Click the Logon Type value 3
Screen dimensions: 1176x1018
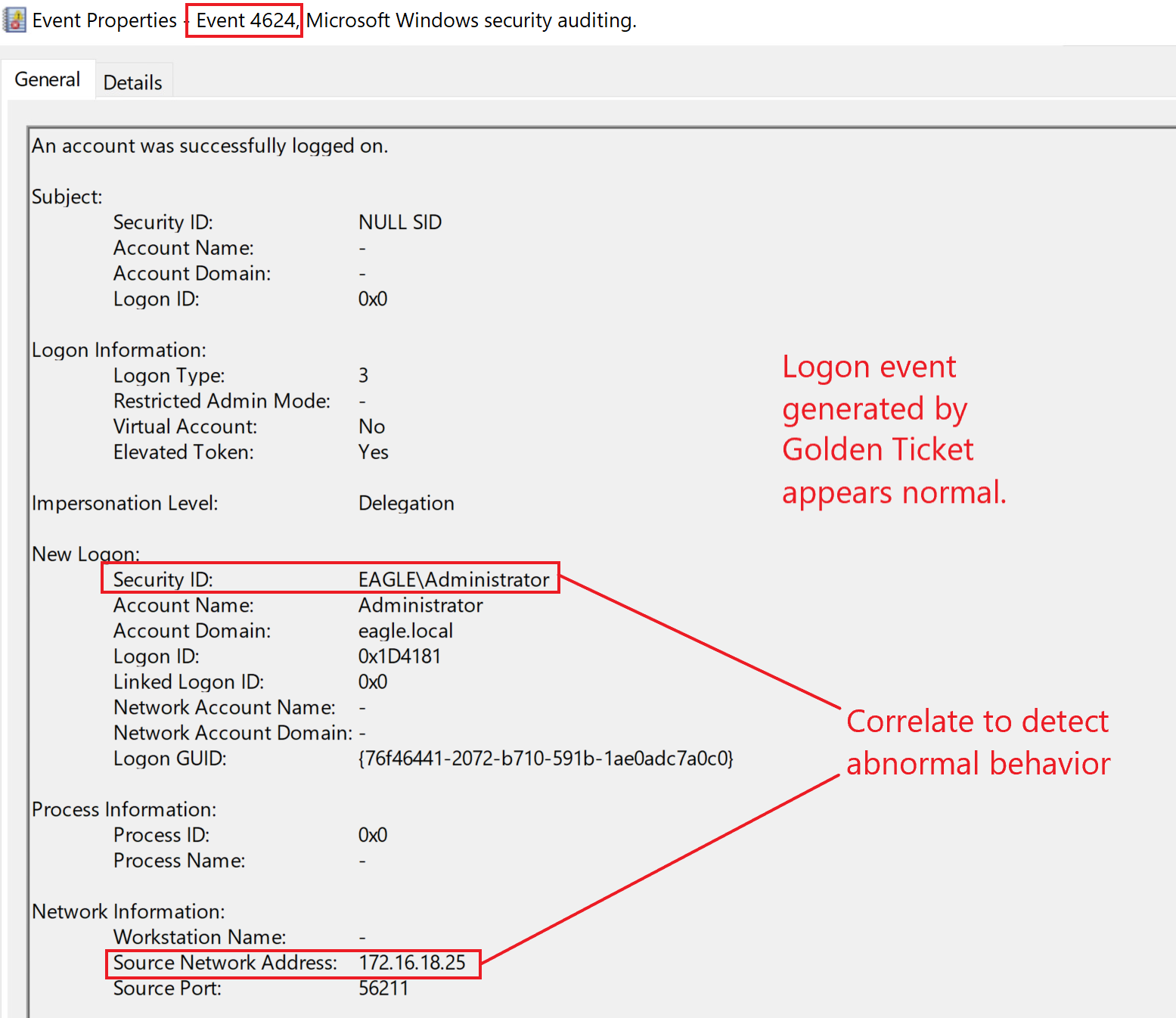(x=363, y=376)
